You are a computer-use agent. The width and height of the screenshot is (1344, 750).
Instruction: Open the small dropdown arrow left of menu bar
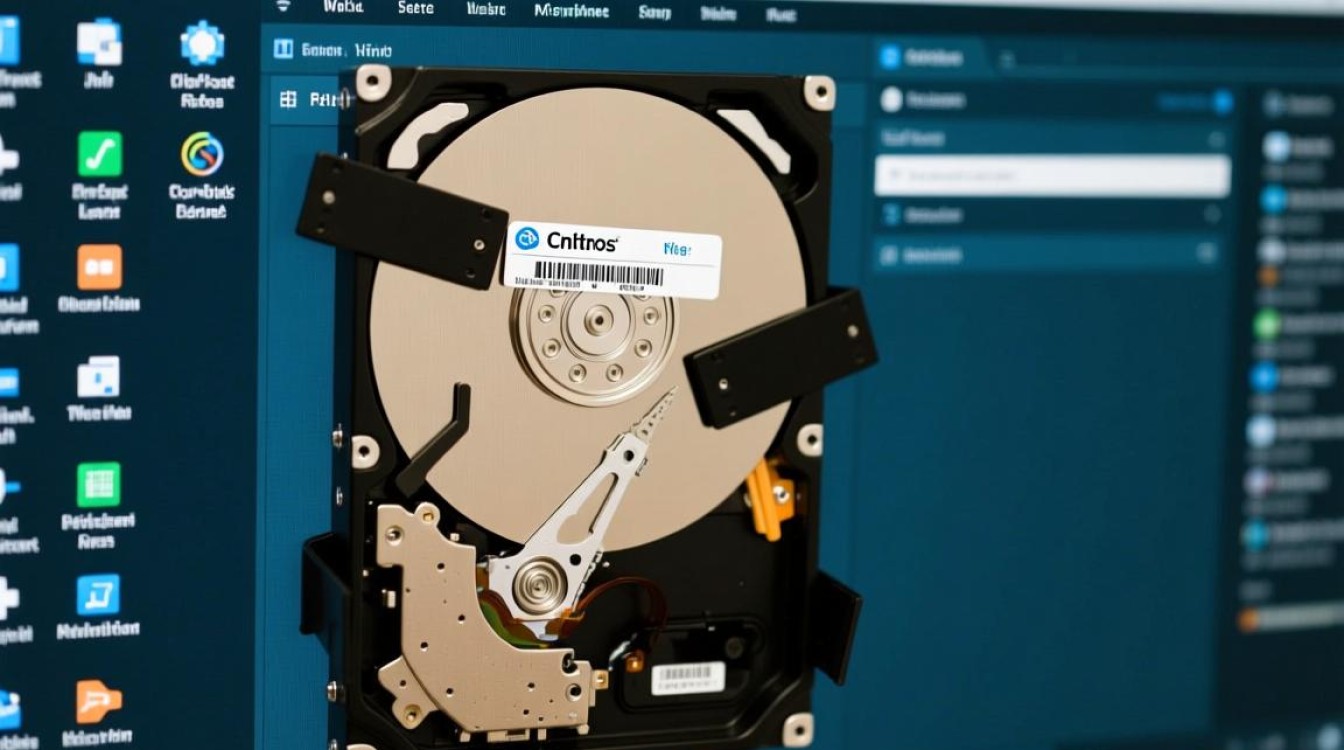tap(283, 6)
